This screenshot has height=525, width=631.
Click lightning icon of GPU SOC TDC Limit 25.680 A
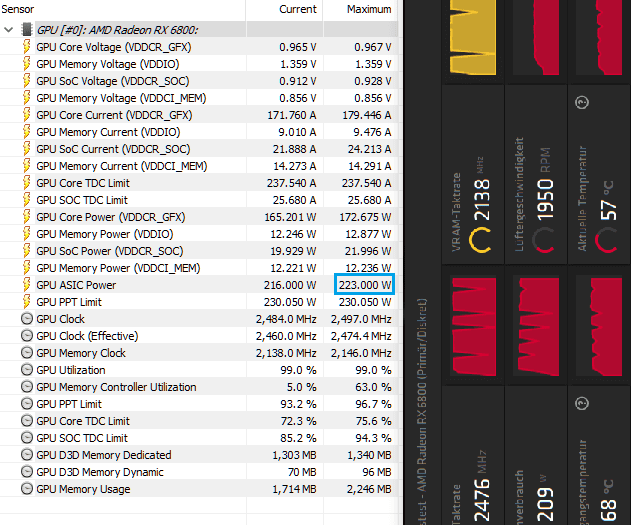27,200
